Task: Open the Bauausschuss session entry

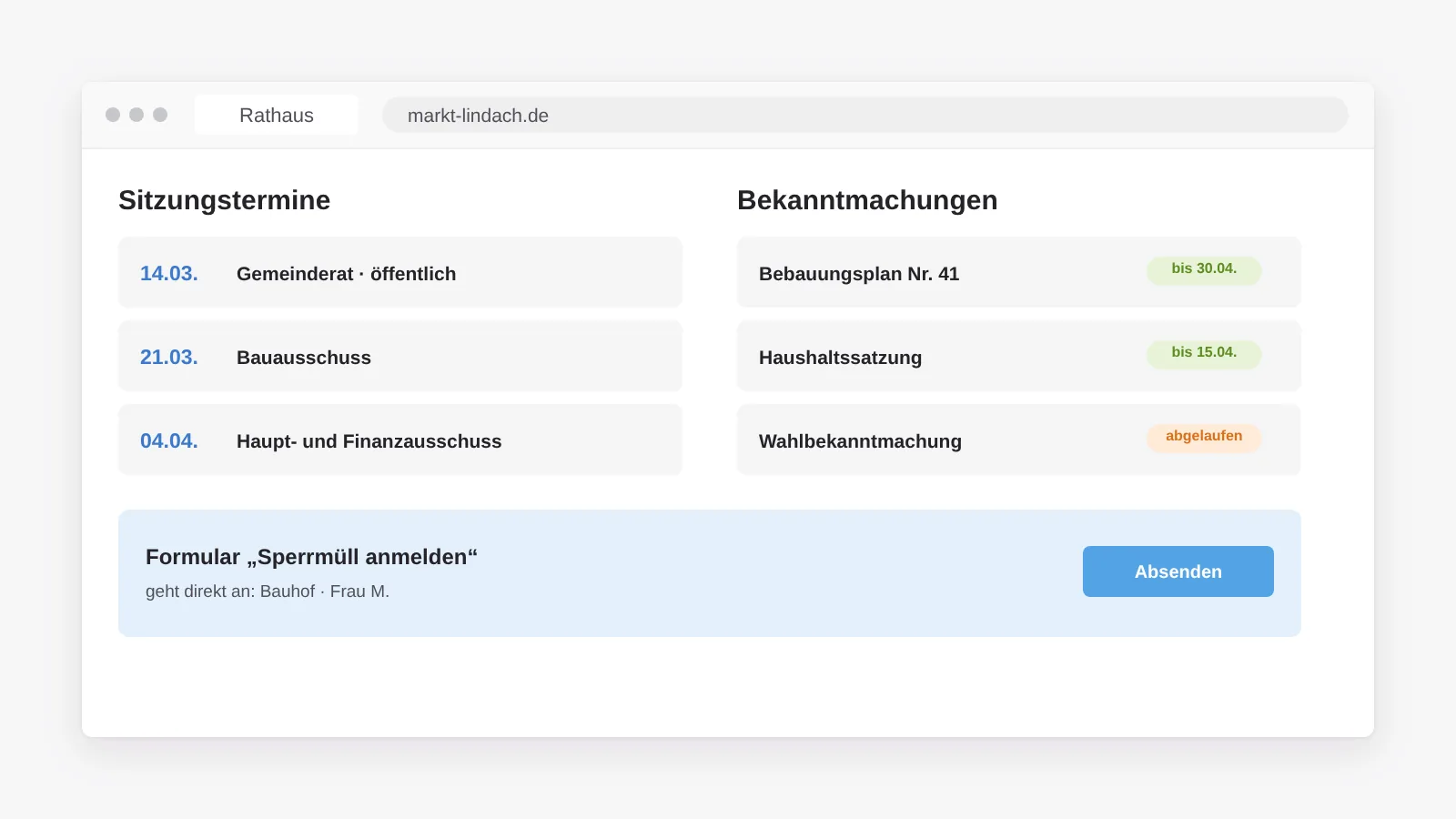Action: pyautogui.click(x=400, y=357)
